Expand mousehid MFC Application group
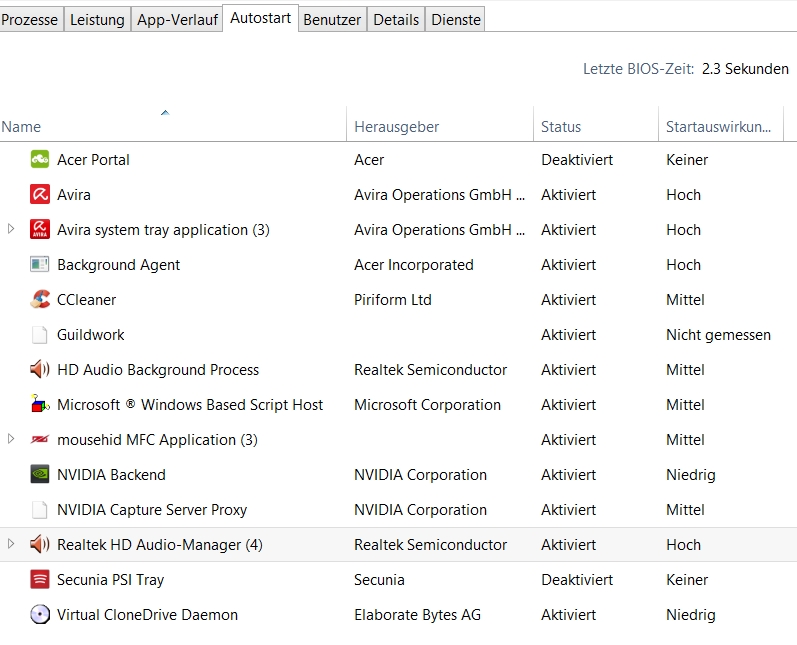797x645 pixels. coord(11,439)
